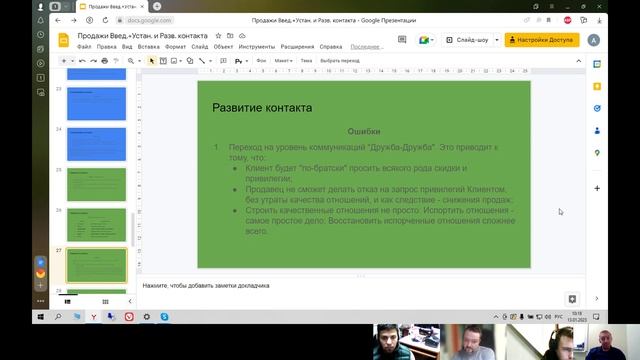Viewport: 640px width, 360px height.
Task: Open the Windows Start button
Action: 41,317
